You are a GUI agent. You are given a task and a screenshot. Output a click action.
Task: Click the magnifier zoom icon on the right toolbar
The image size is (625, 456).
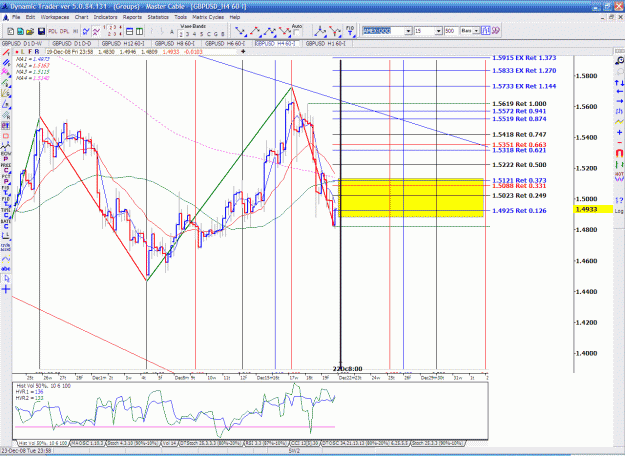tap(619, 60)
